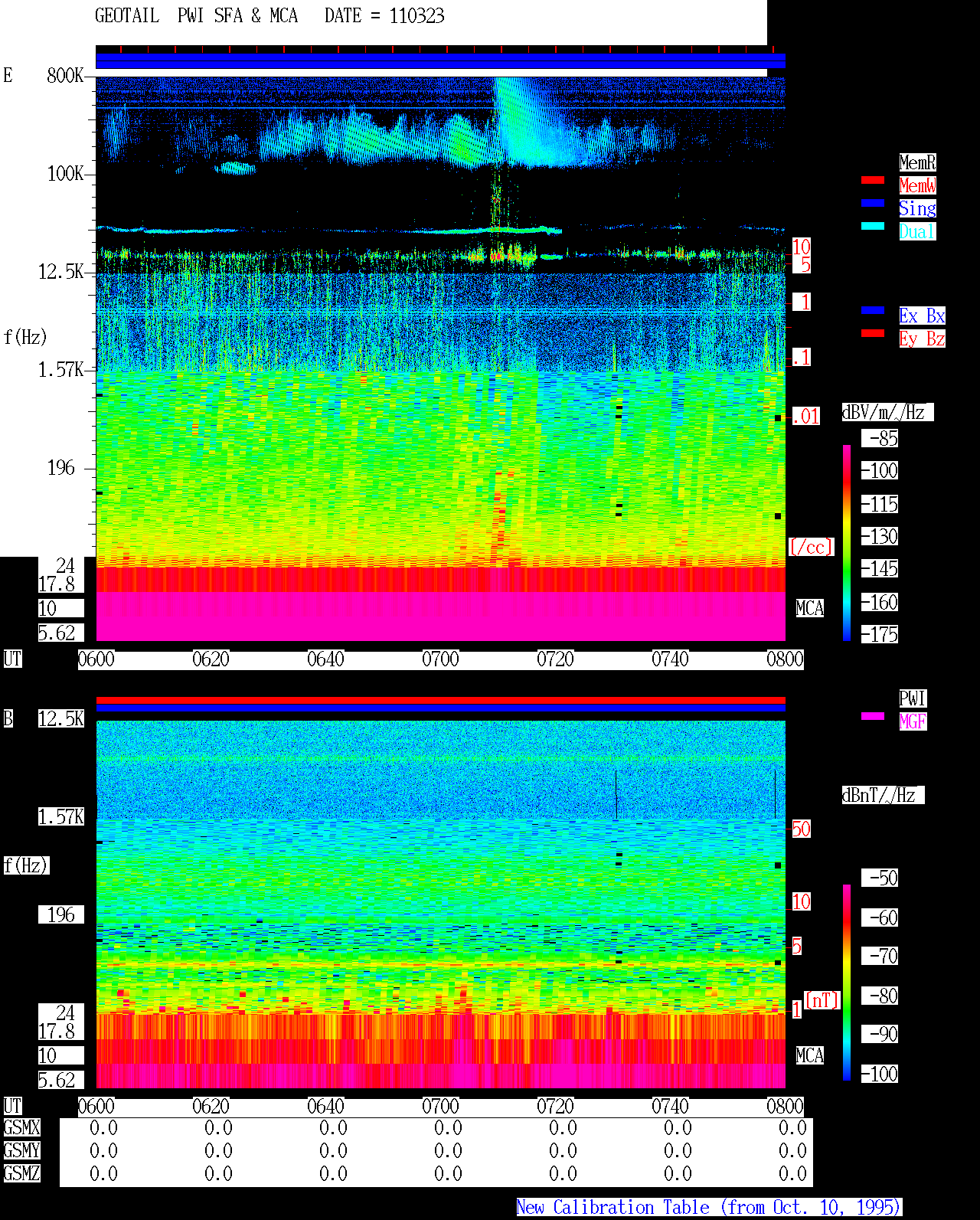Click the Ex Bx label
Image resolution: width=980 pixels, height=1220 pixels.
[922, 316]
